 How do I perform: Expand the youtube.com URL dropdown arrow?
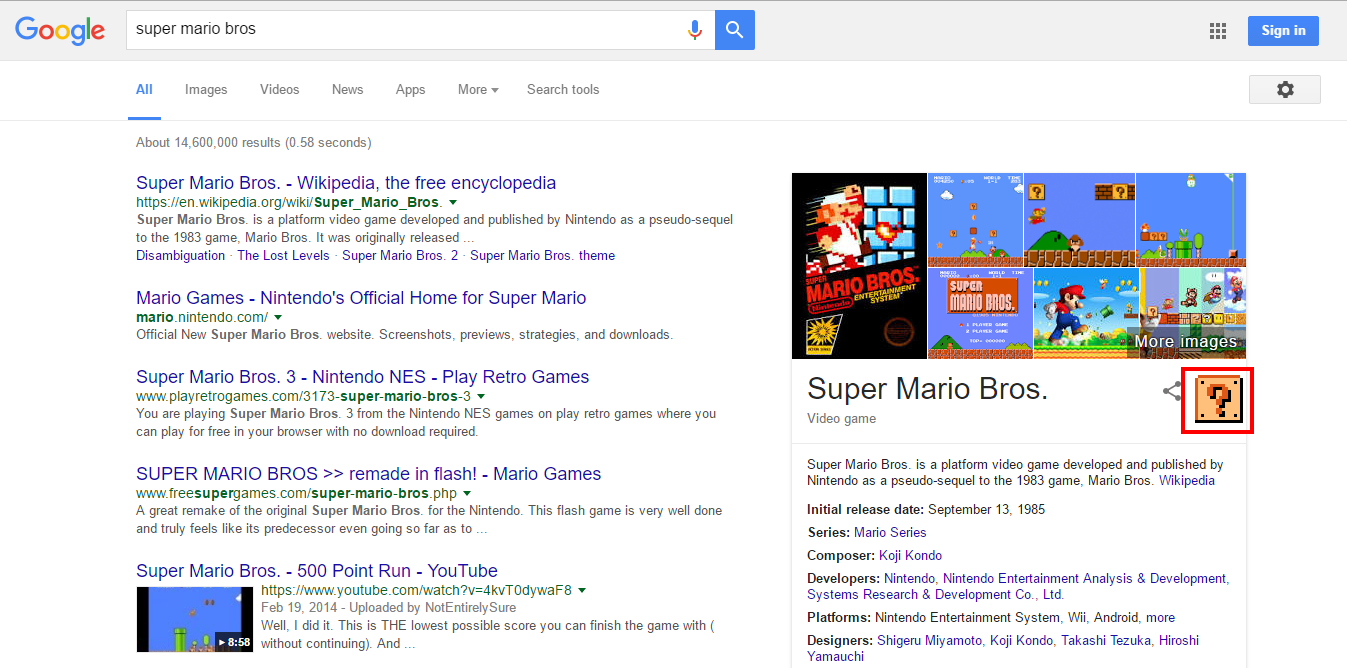point(582,590)
